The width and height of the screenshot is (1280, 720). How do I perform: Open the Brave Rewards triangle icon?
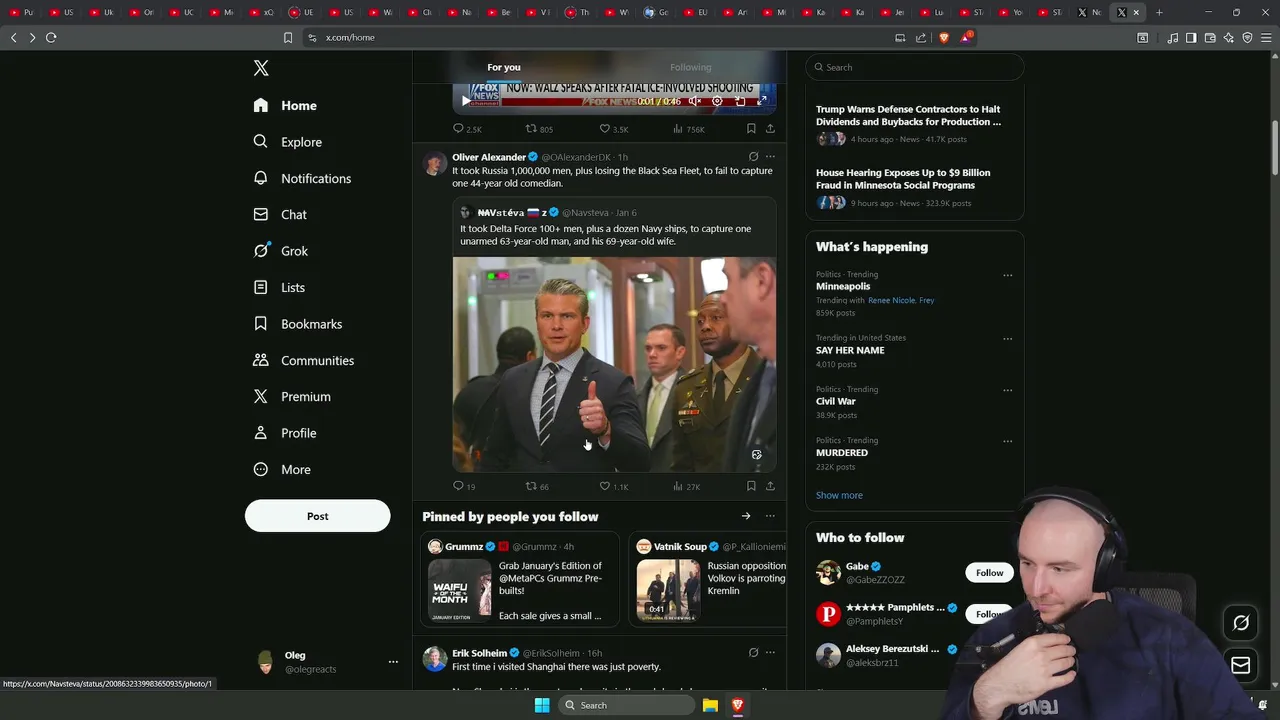[x=966, y=37]
